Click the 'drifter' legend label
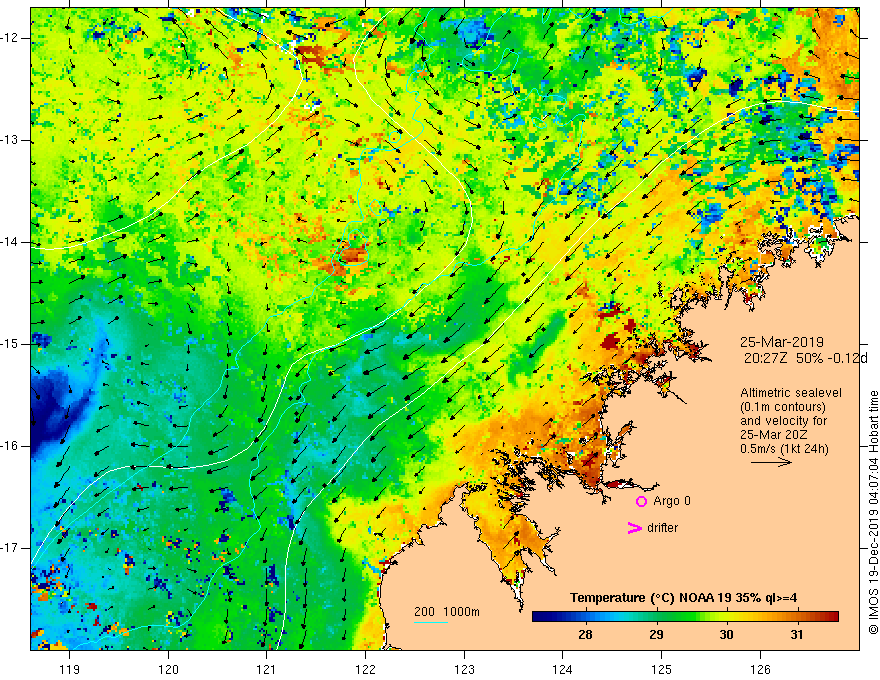 pyautogui.click(x=662, y=528)
